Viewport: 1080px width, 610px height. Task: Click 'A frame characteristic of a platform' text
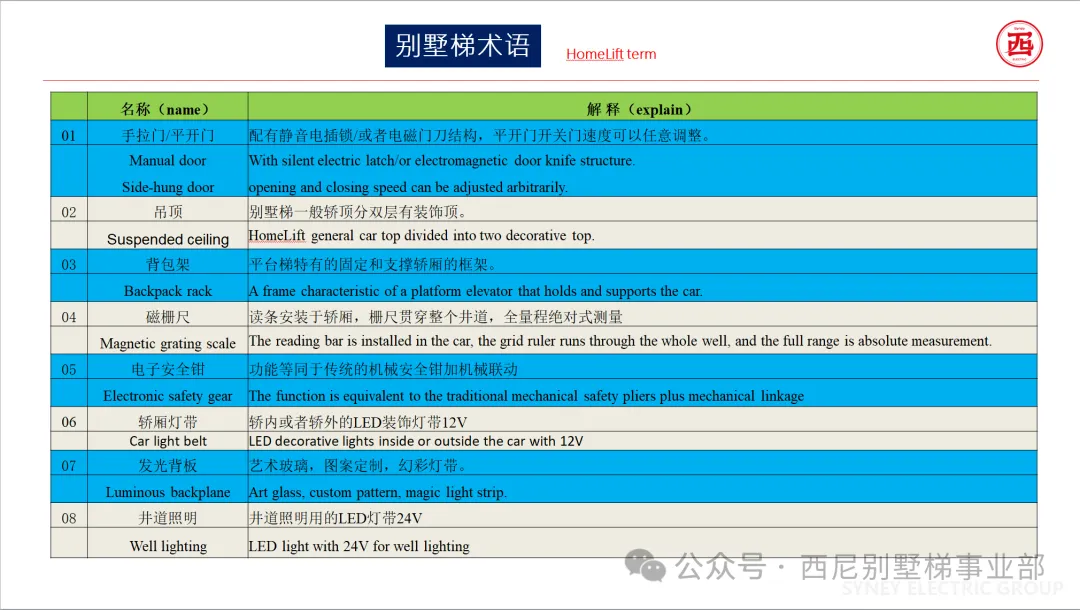click(475, 291)
